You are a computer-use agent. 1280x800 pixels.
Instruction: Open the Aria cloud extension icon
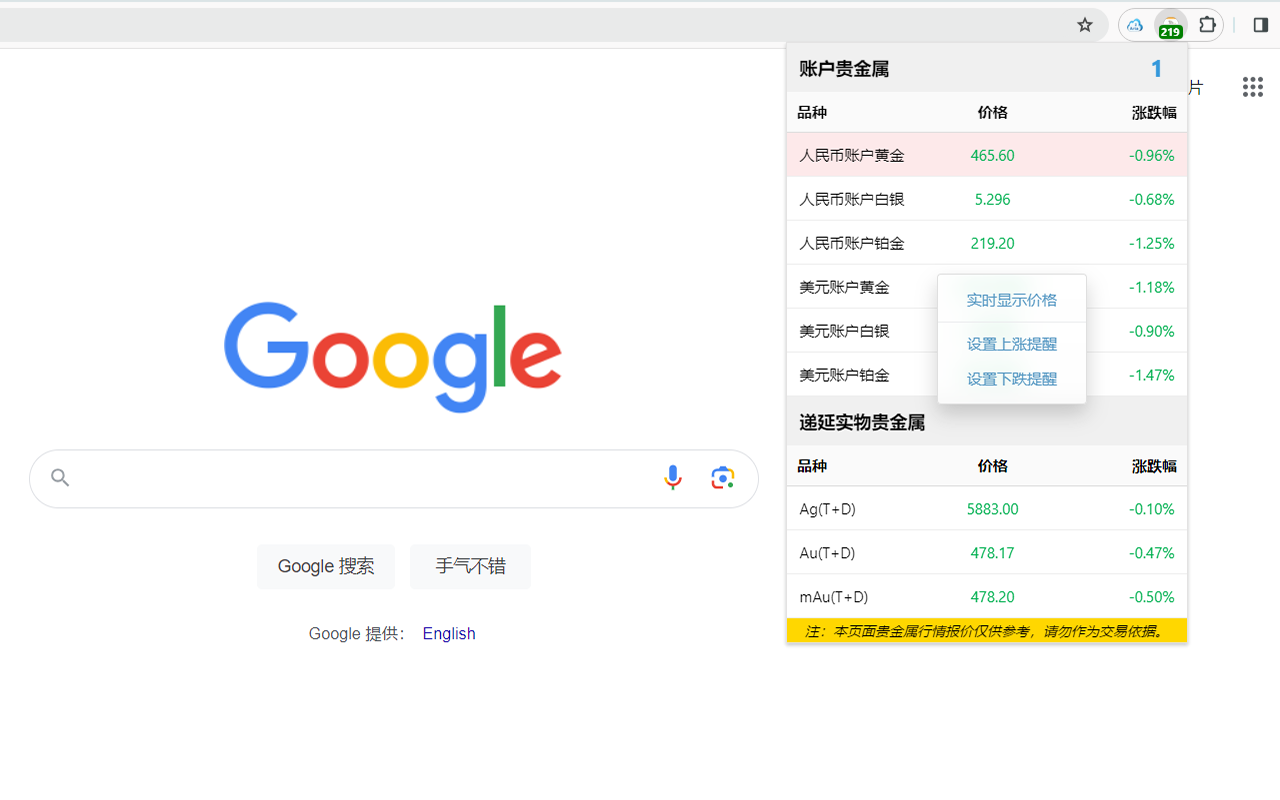1134,24
